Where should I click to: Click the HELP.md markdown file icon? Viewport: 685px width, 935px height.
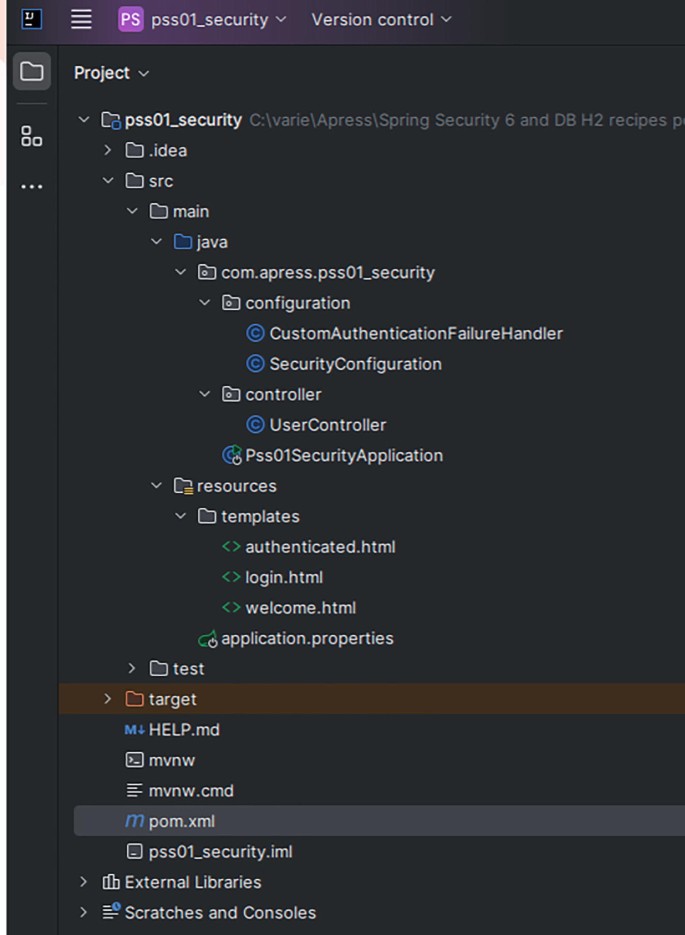click(134, 730)
